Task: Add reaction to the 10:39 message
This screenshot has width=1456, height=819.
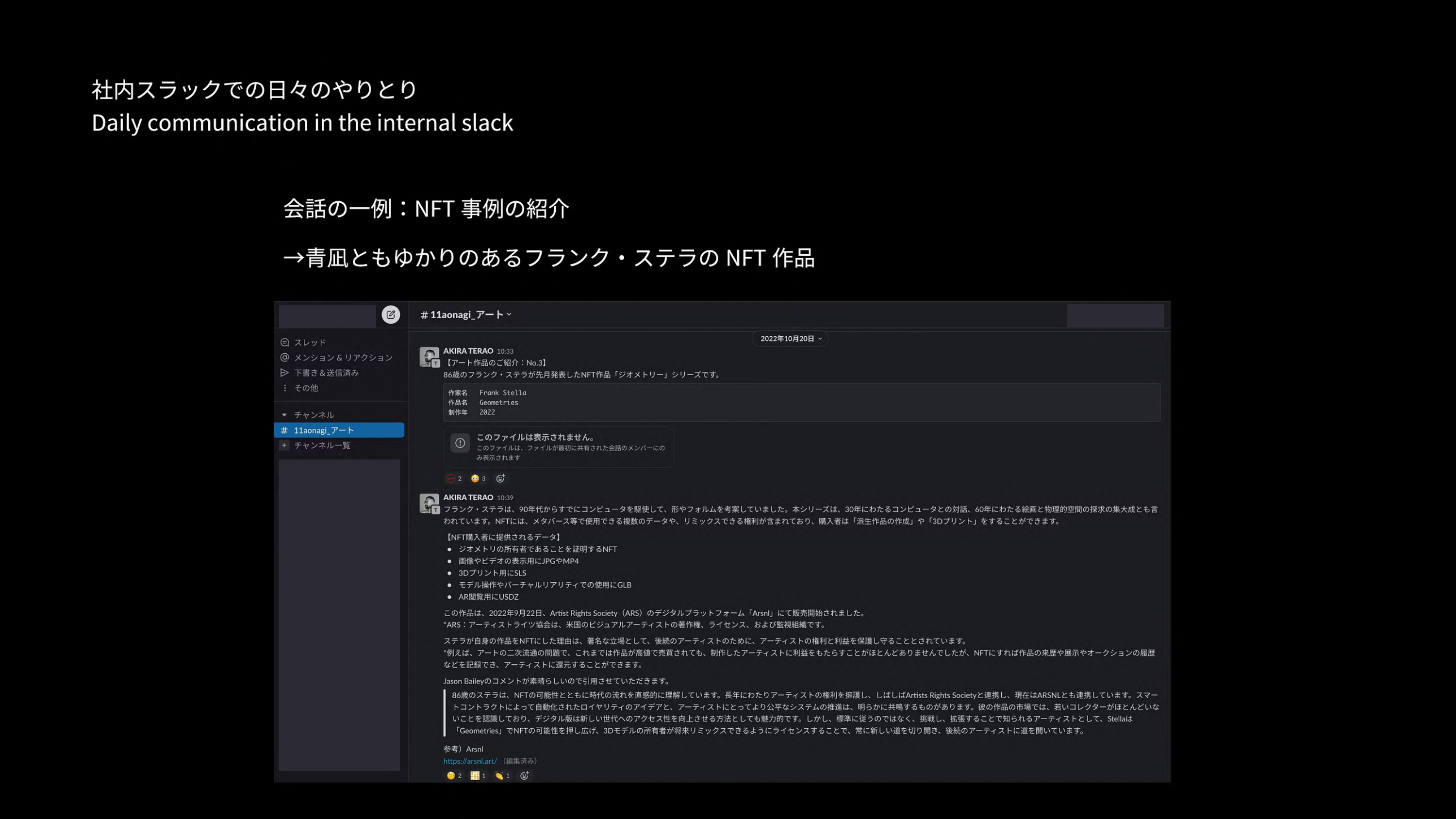Action: pos(525,775)
